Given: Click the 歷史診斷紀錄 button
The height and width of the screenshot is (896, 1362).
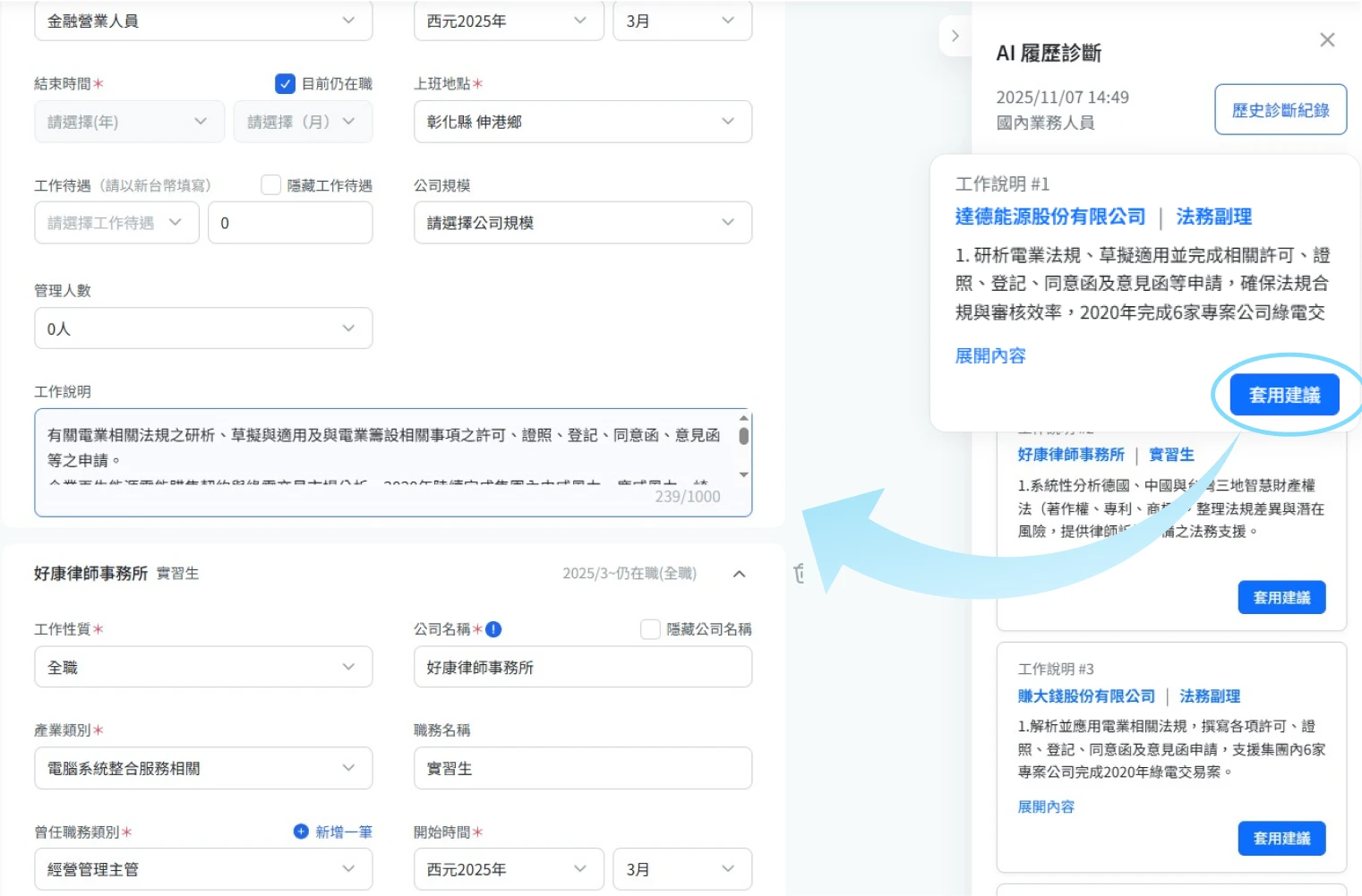Looking at the screenshot, I should [1280, 110].
